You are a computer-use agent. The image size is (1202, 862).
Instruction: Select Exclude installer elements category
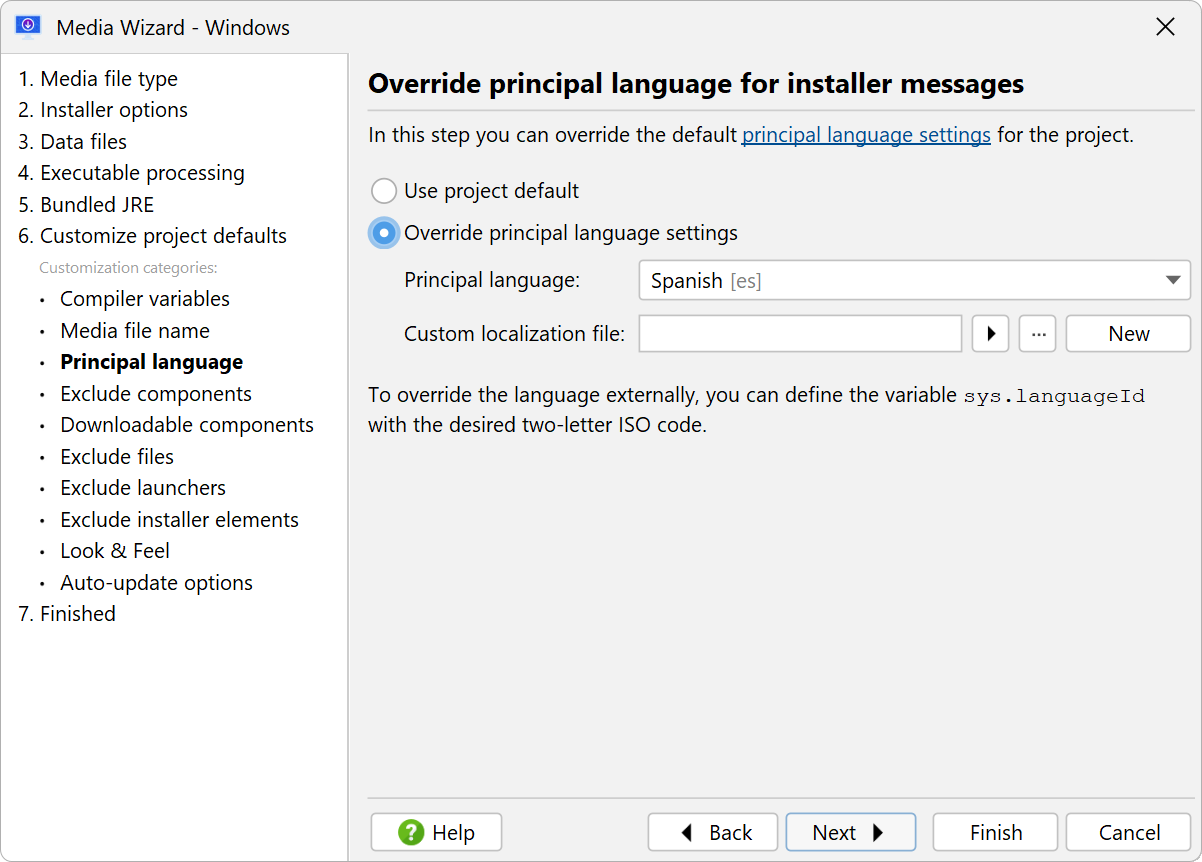tap(180, 520)
